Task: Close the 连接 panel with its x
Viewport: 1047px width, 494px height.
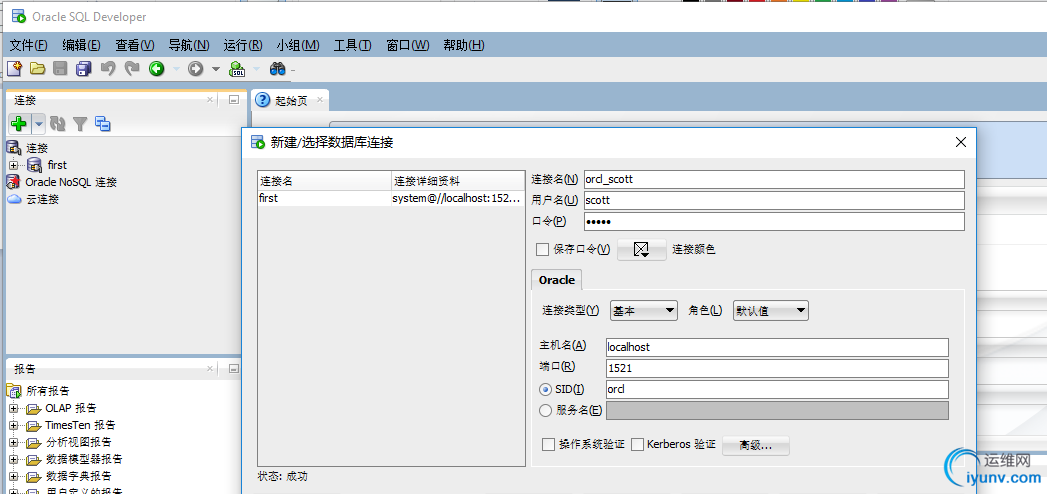Action: 210,99
